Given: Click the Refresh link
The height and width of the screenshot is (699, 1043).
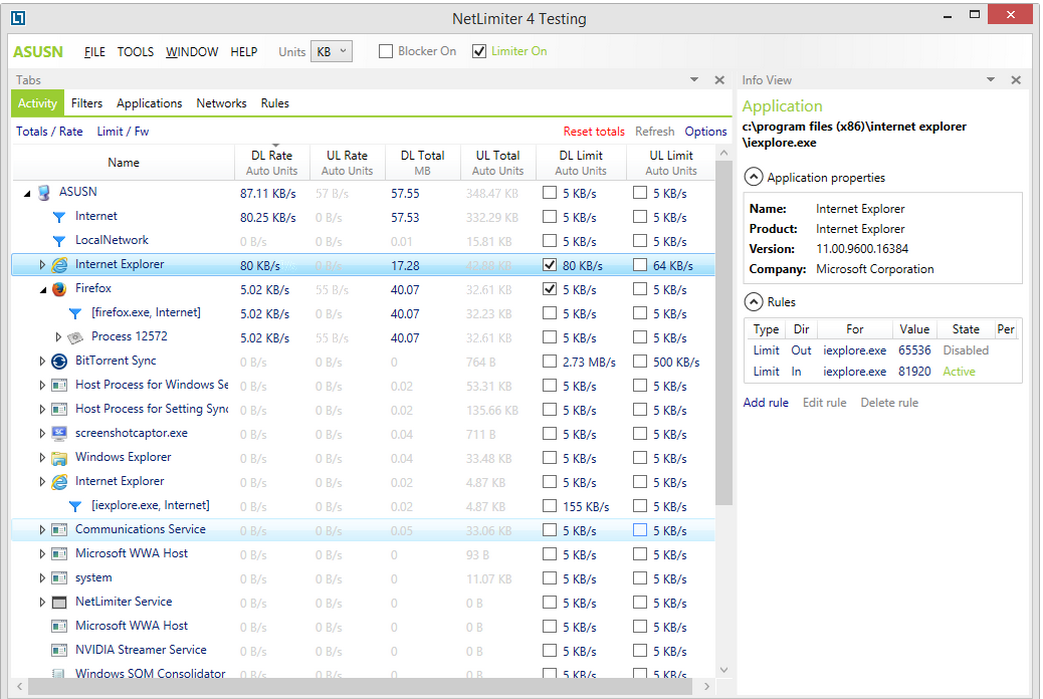Looking at the screenshot, I should 655,132.
